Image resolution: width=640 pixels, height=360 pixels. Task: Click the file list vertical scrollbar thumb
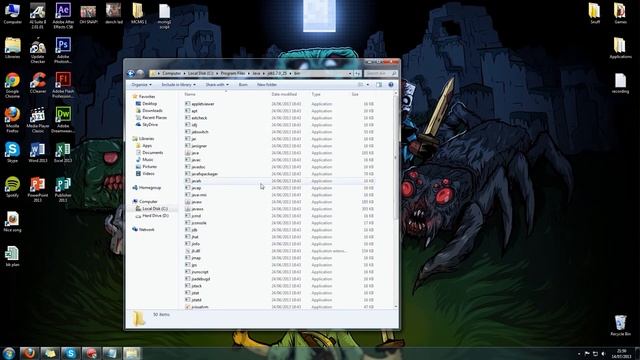[x=395, y=157]
